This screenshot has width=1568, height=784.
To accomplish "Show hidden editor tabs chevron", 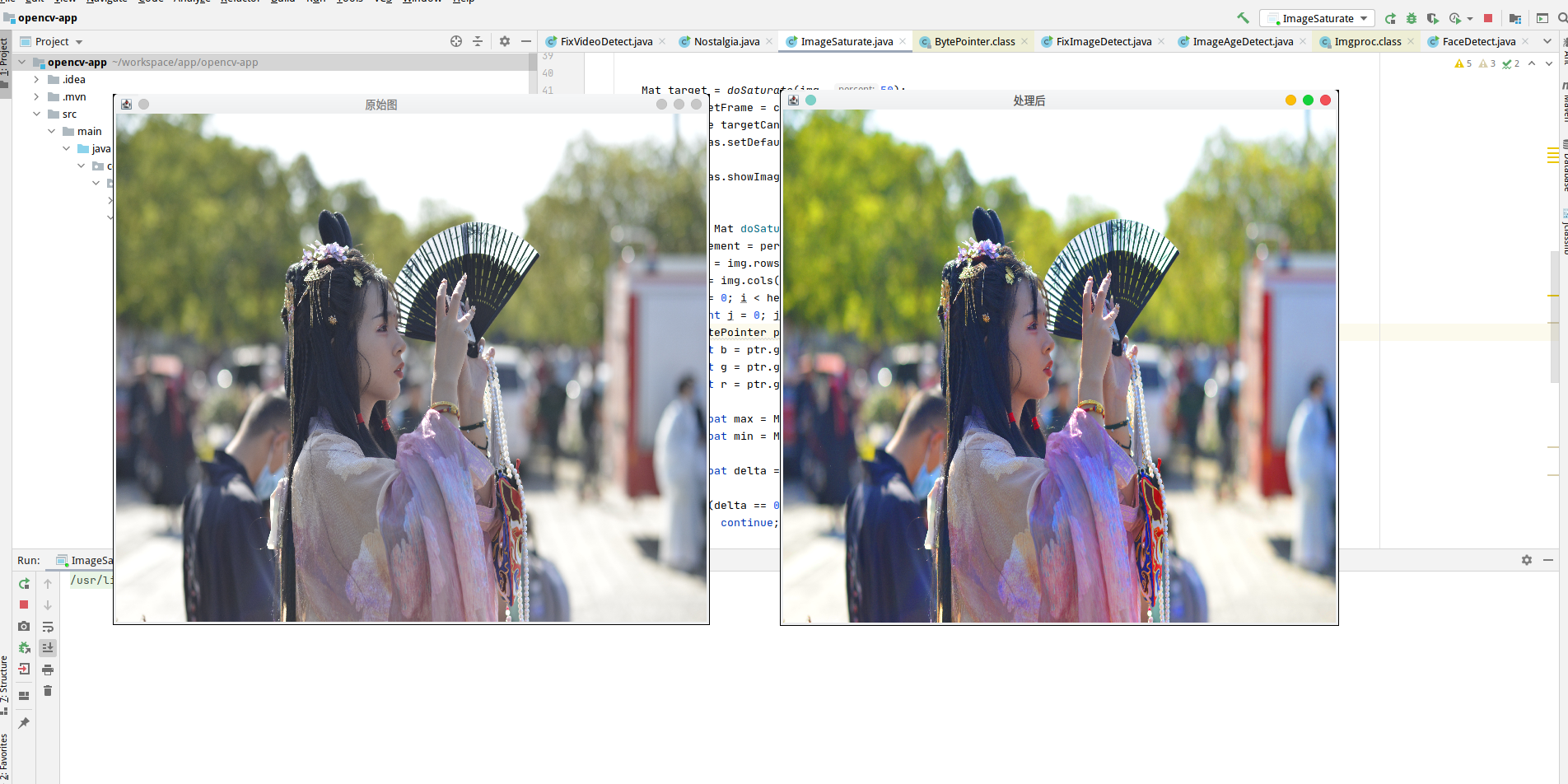I will (x=1547, y=41).
